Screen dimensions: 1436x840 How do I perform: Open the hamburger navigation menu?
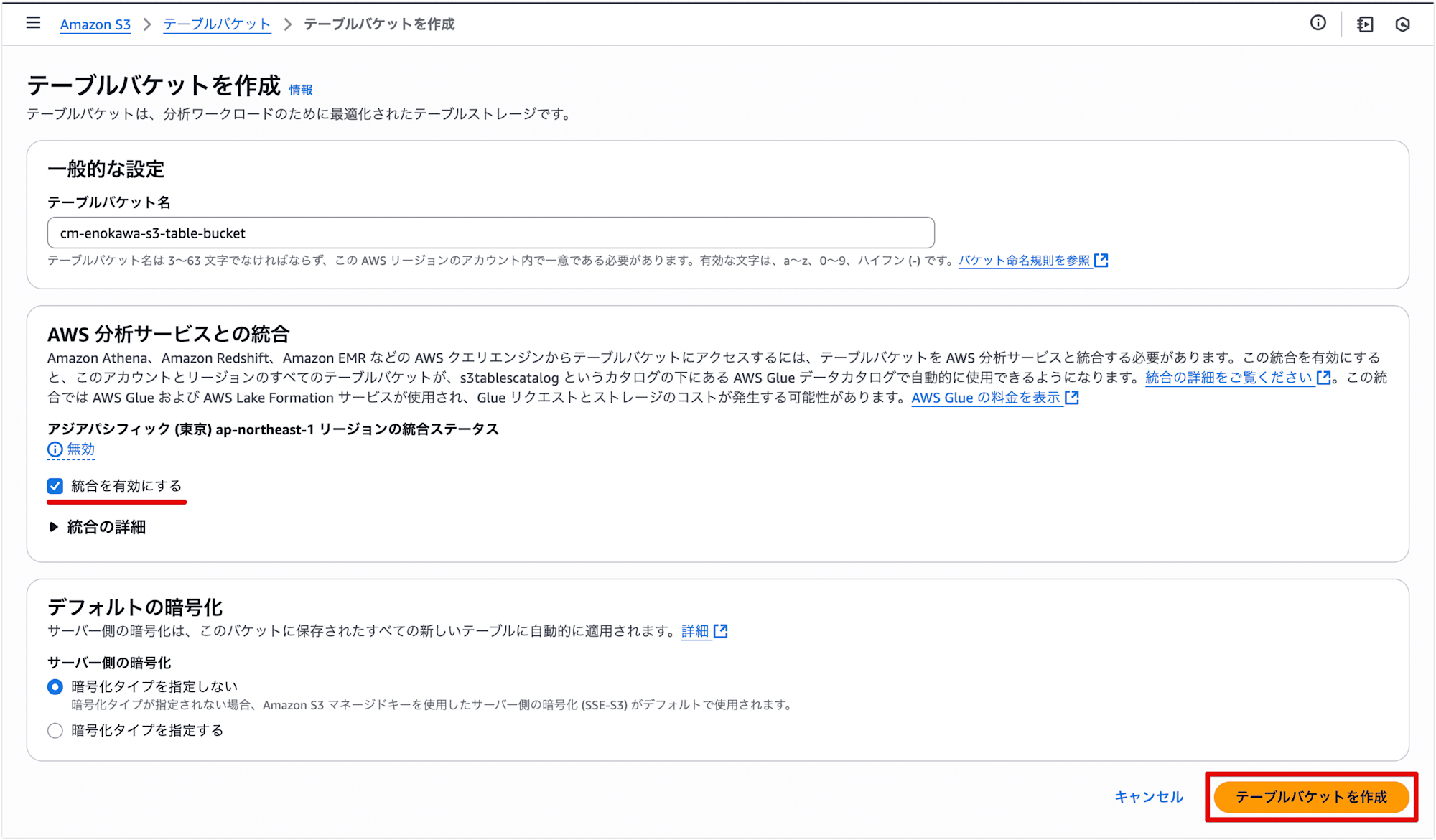[x=33, y=23]
